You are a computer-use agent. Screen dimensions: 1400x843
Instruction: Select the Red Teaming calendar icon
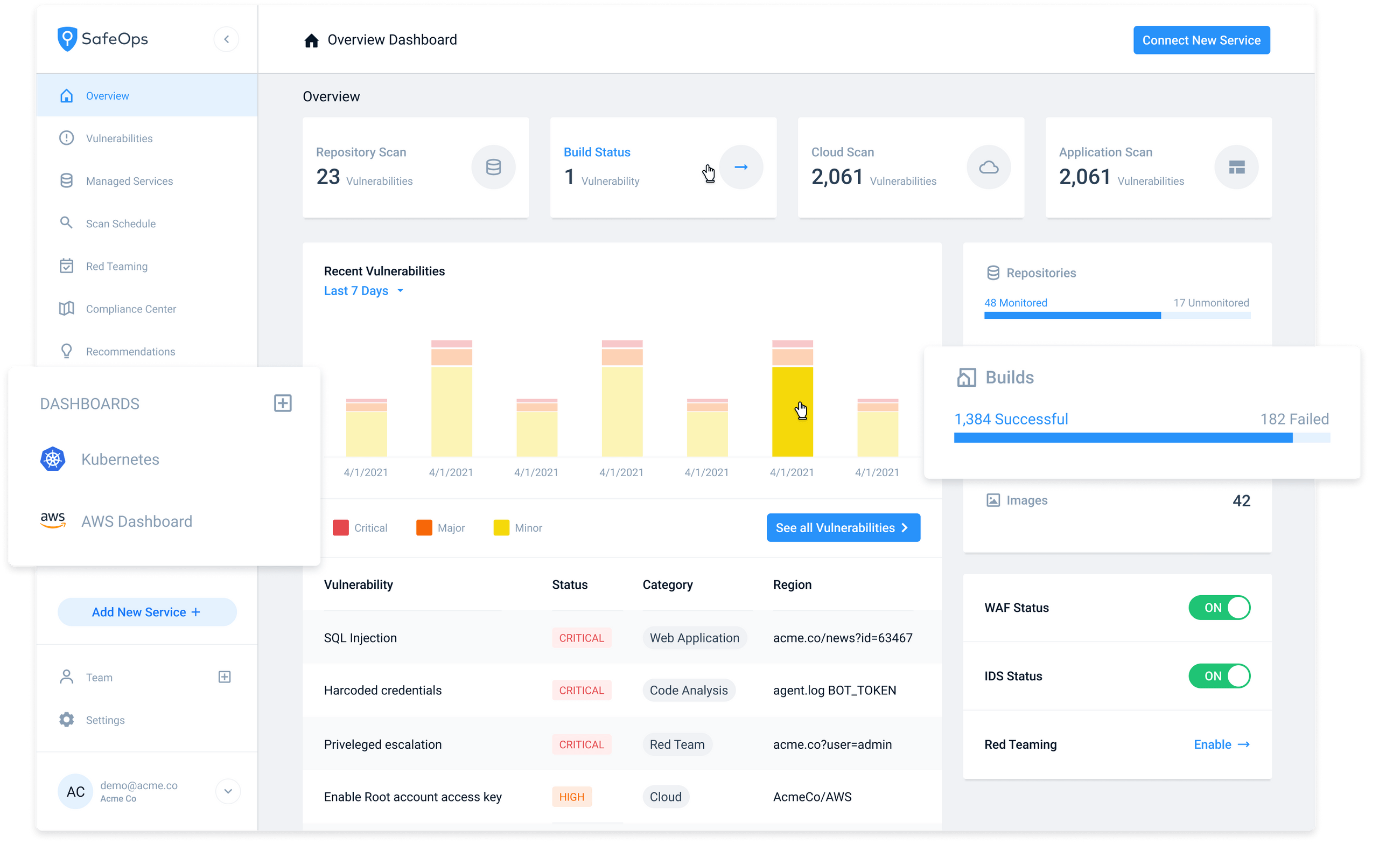click(x=66, y=266)
